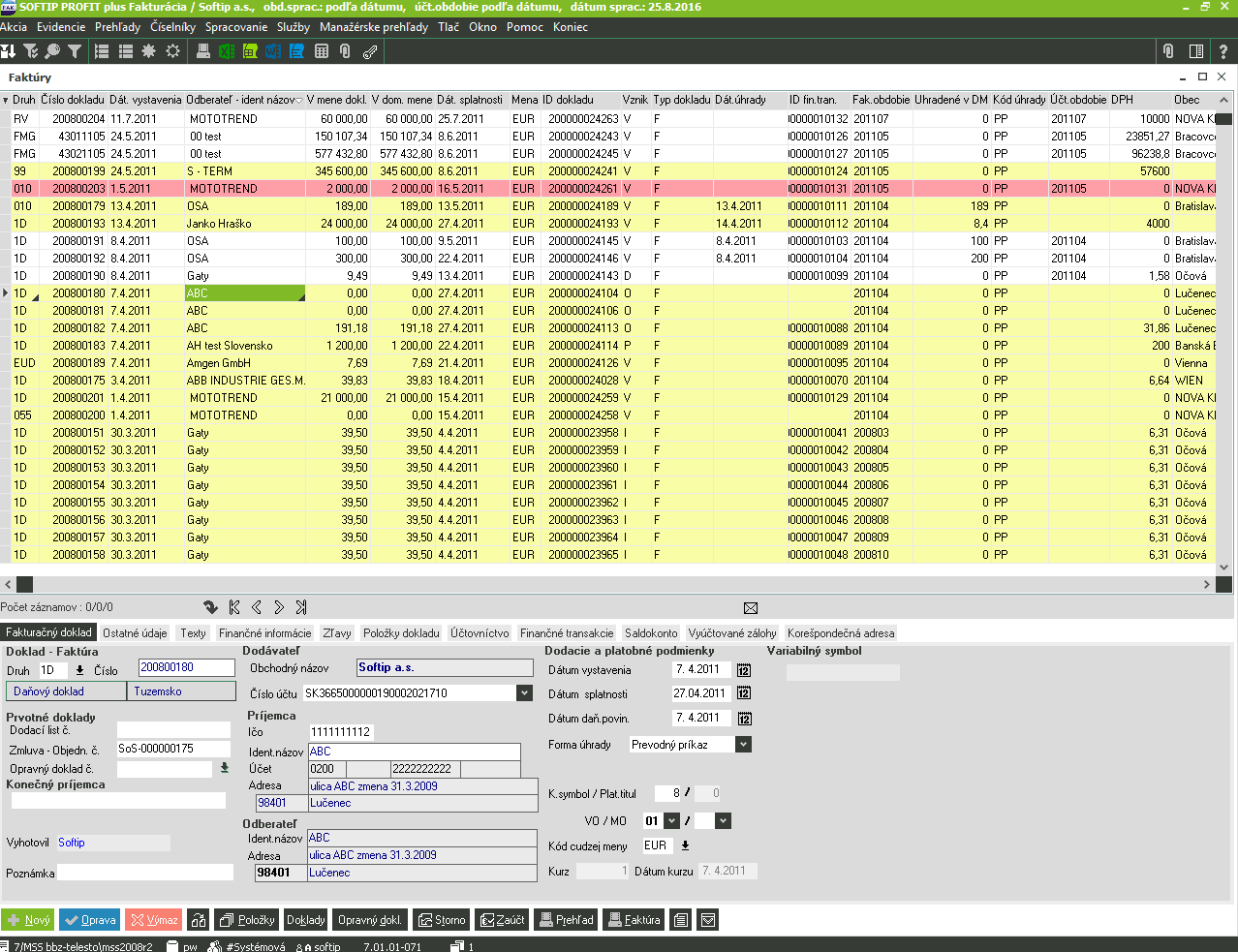Screen dimensions: 1238x952
Task: Jump to first record navigation arrow
Action: click(234, 607)
